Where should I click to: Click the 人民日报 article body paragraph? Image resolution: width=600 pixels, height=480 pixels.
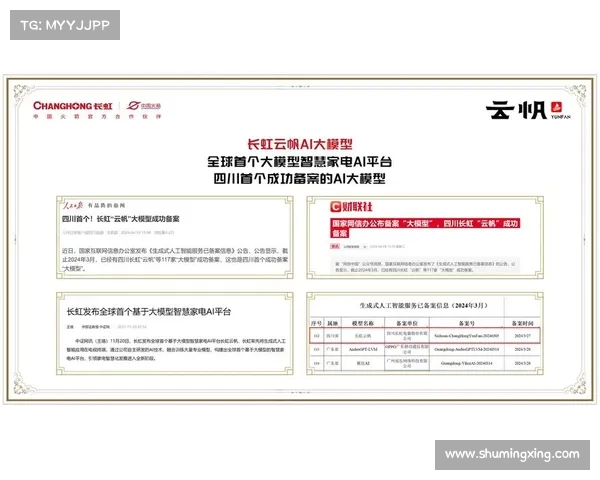(175, 260)
